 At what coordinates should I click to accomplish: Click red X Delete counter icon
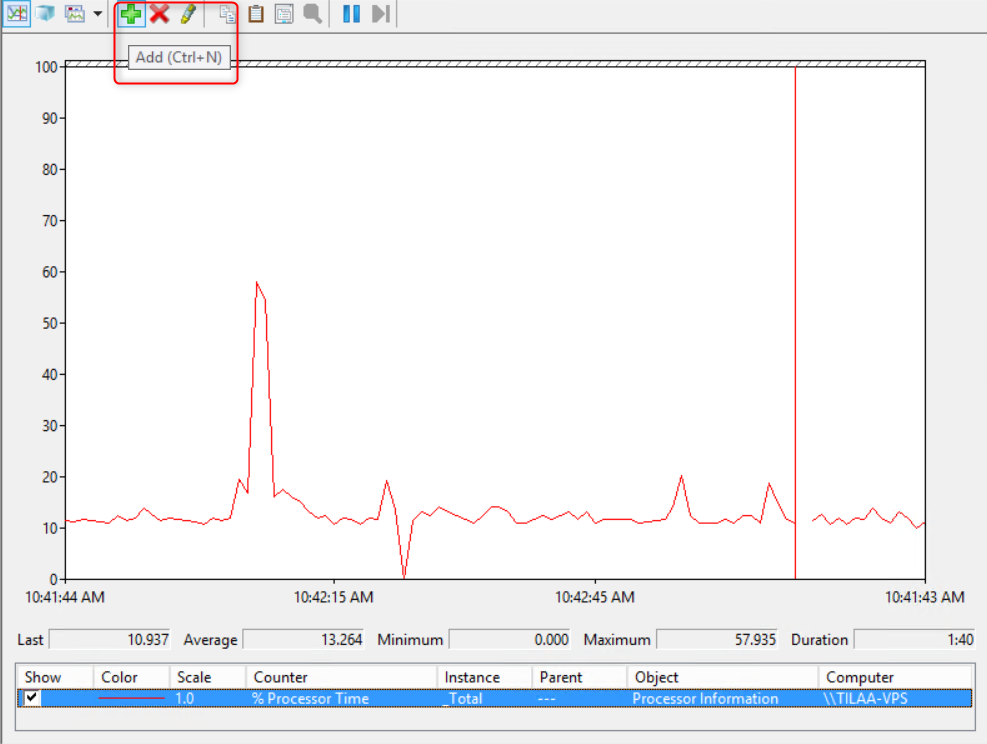pos(160,14)
